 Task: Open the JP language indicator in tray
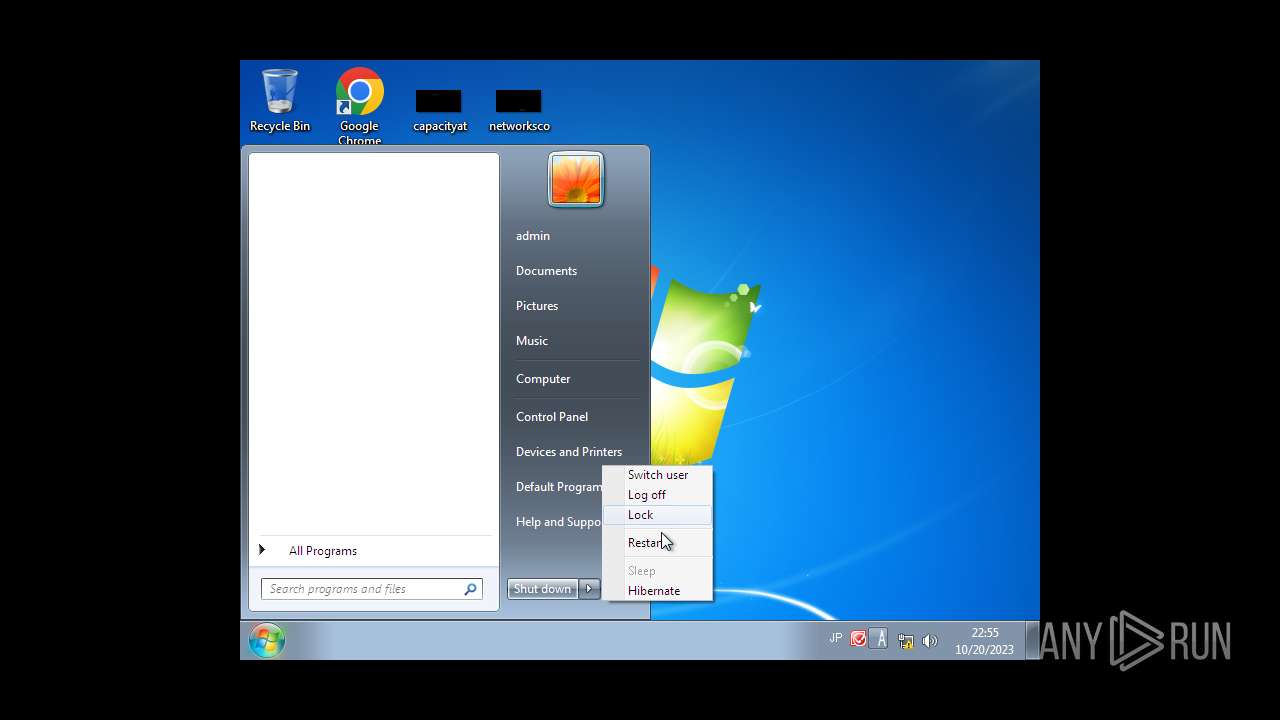835,638
